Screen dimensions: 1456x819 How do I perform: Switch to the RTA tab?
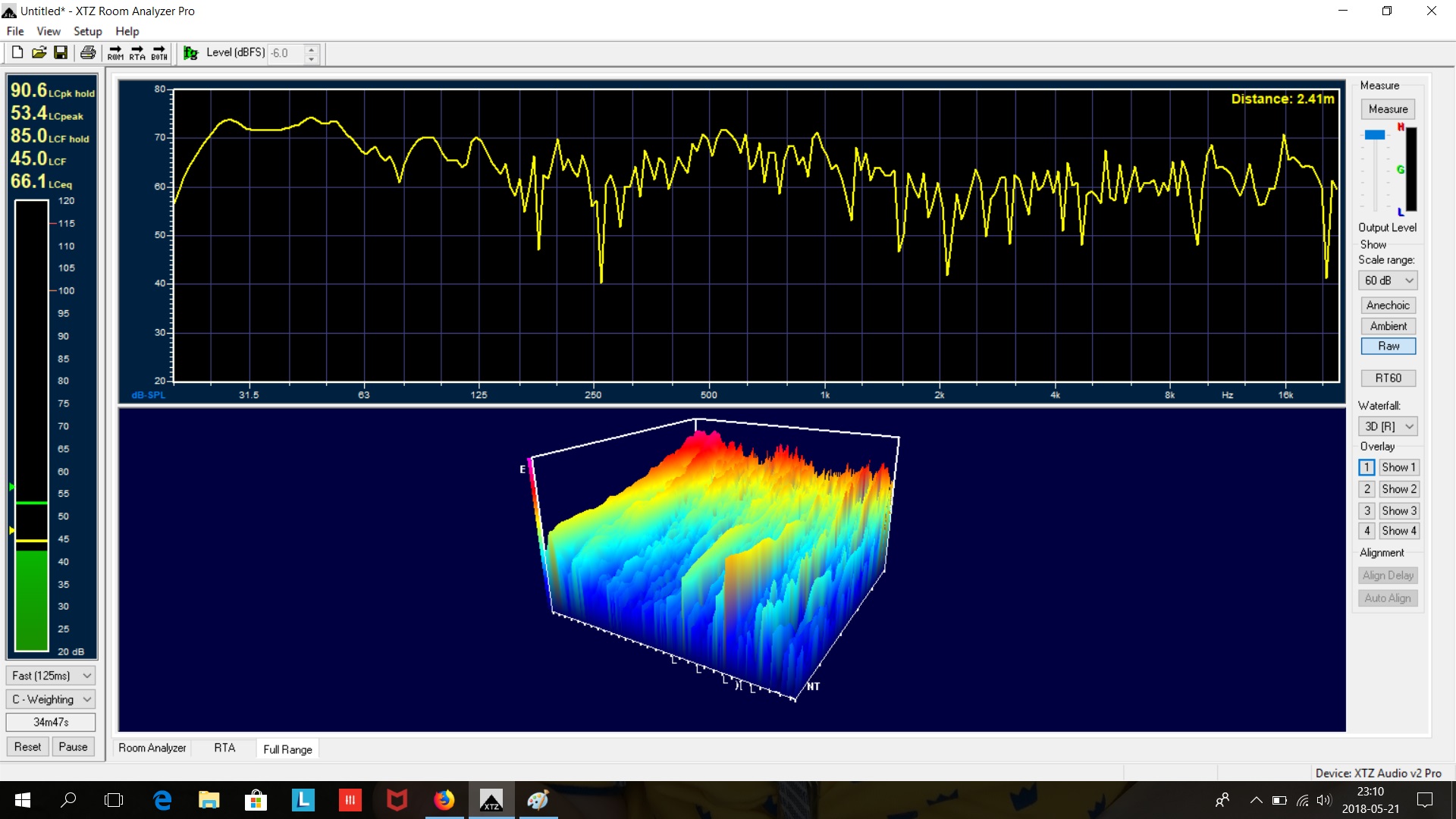pos(224,748)
